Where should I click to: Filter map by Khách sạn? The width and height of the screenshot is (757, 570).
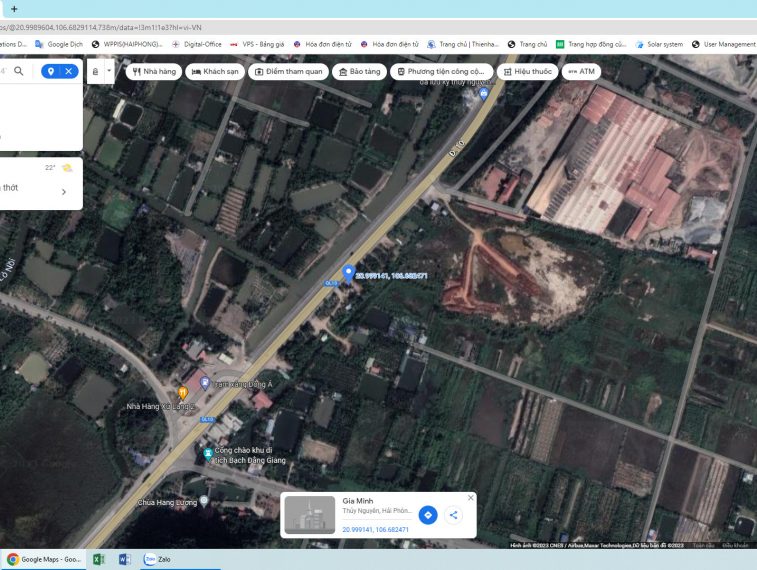tap(215, 72)
